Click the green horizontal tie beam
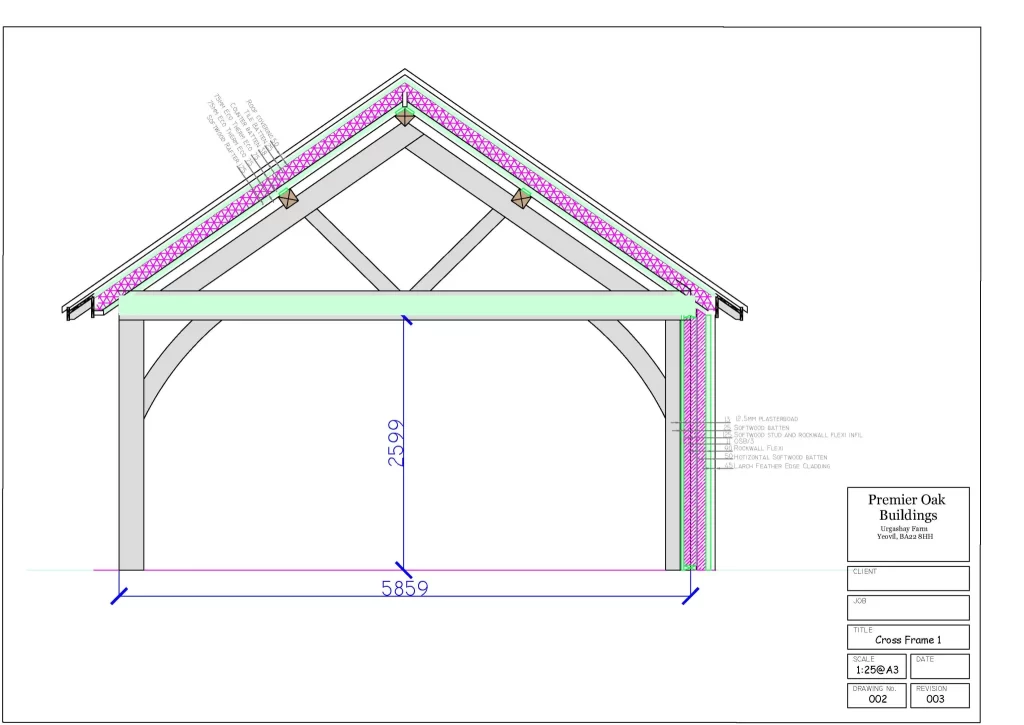 (405, 305)
